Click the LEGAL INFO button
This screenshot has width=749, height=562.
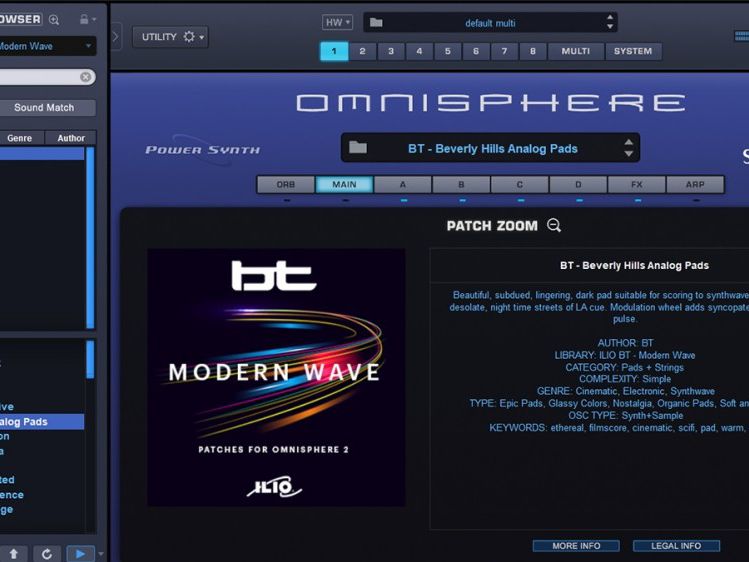(676, 546)
